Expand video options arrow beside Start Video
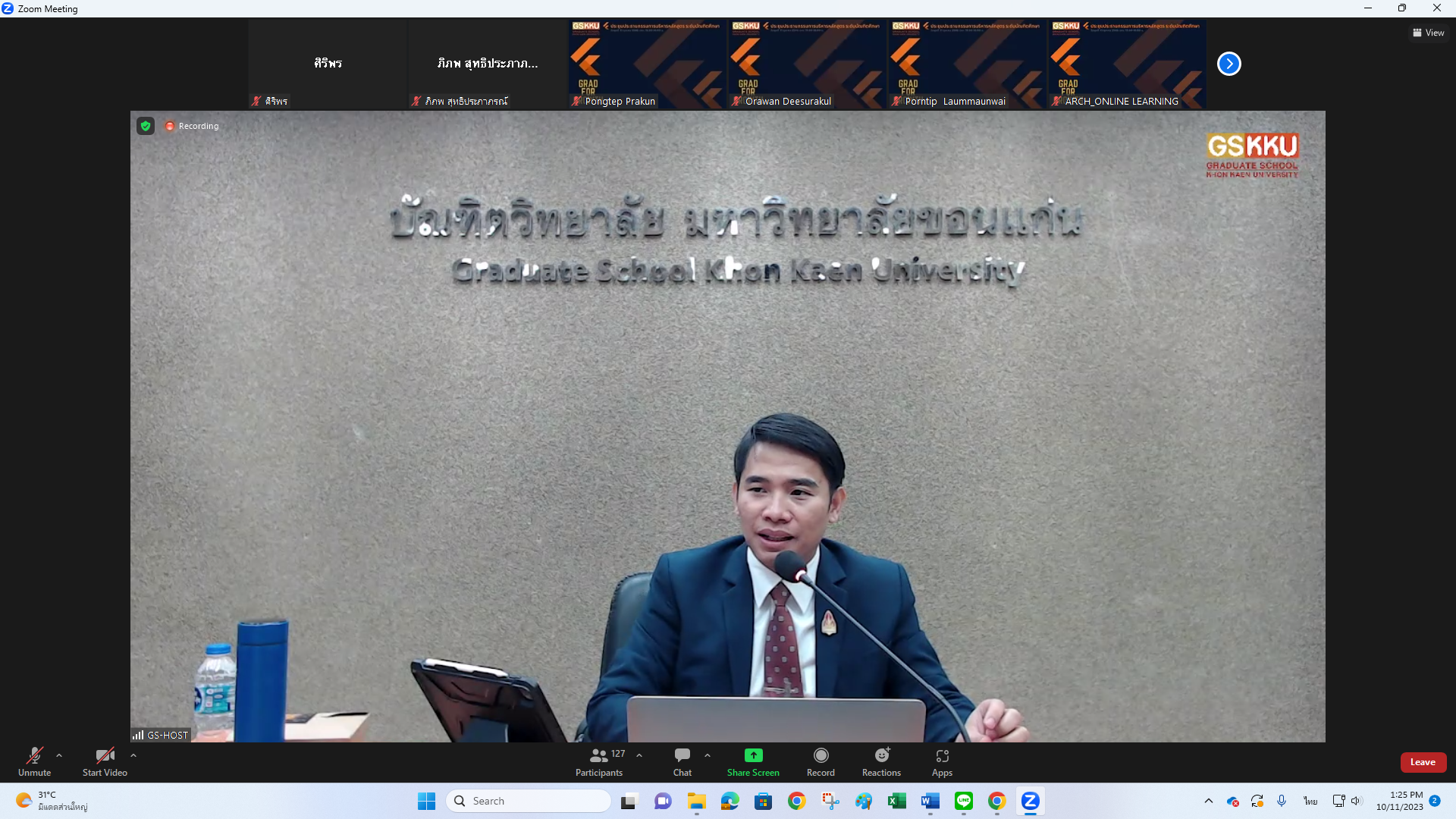The height and width of the screenshot is (819, 1456). pos(133,755)
